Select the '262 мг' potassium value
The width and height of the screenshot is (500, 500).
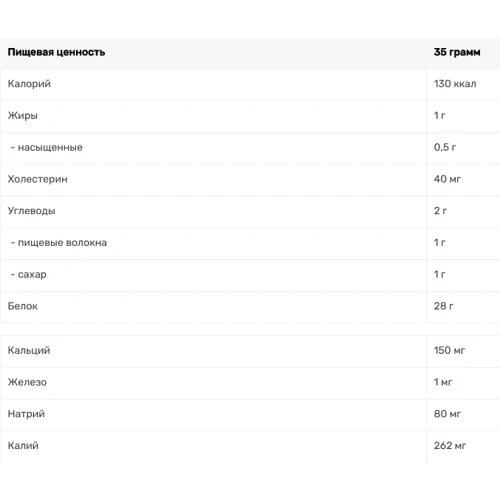[x=450, y=446]
